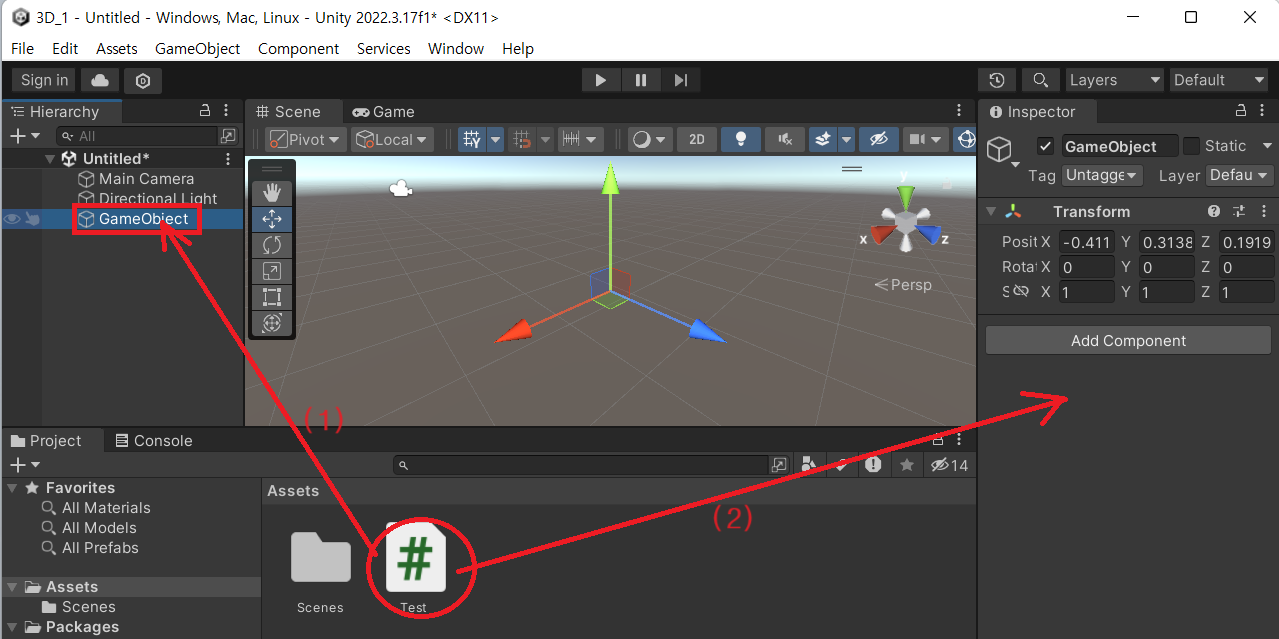Open Pivot handle position dropdown
1279x639 pixels.
point(306,140)
